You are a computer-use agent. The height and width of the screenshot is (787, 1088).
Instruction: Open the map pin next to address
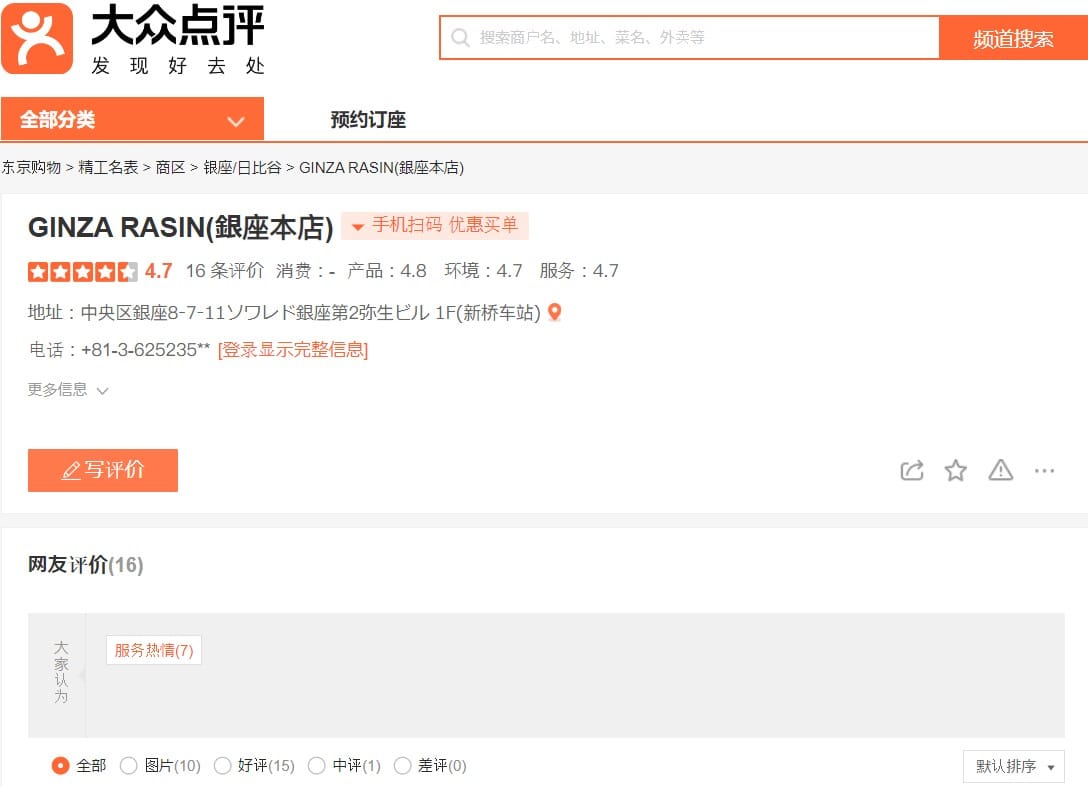[554, 312]
